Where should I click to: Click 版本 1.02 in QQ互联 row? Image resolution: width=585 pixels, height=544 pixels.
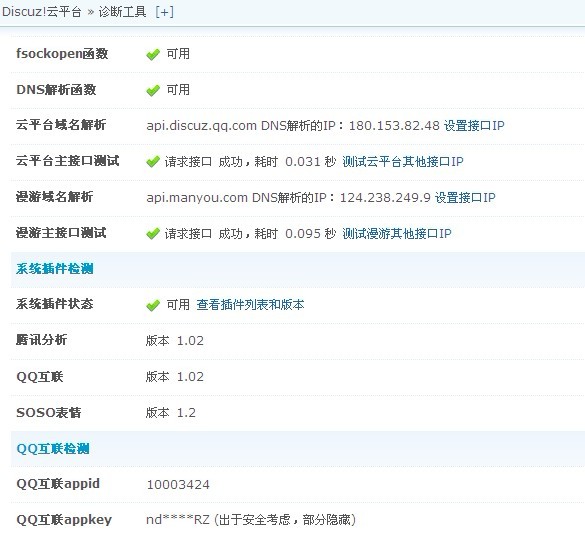(175, 377)
